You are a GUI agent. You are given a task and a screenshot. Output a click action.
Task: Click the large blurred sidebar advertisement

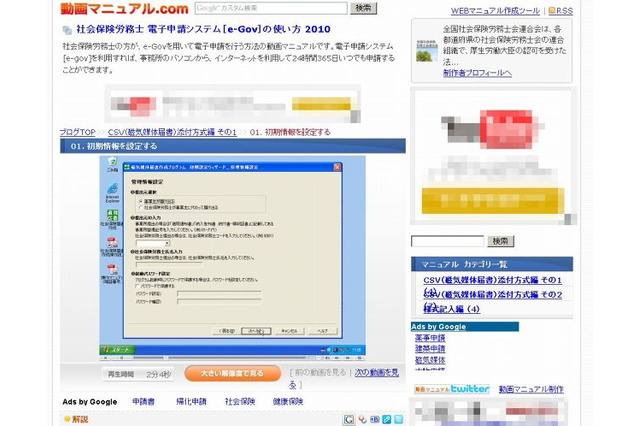pyautogui.click(x=493, y=156)
